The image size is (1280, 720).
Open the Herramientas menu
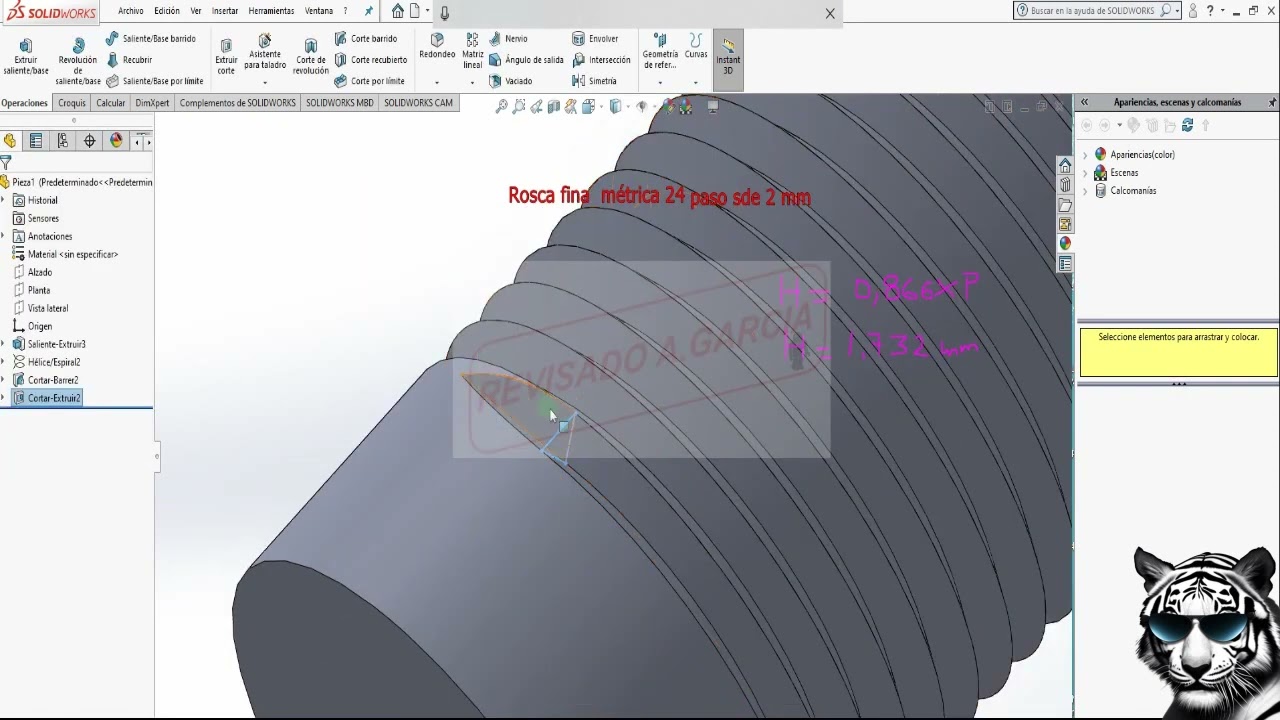(x=271, y=11)
